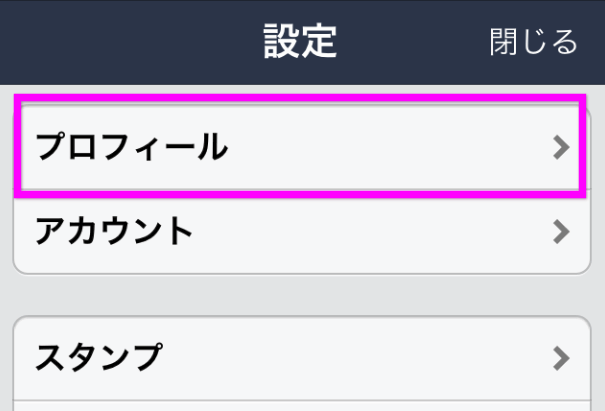Viewport: 605px width, 411px height.
Task: Click the gray gap above スタンプ group
Action: click(300, 296)
